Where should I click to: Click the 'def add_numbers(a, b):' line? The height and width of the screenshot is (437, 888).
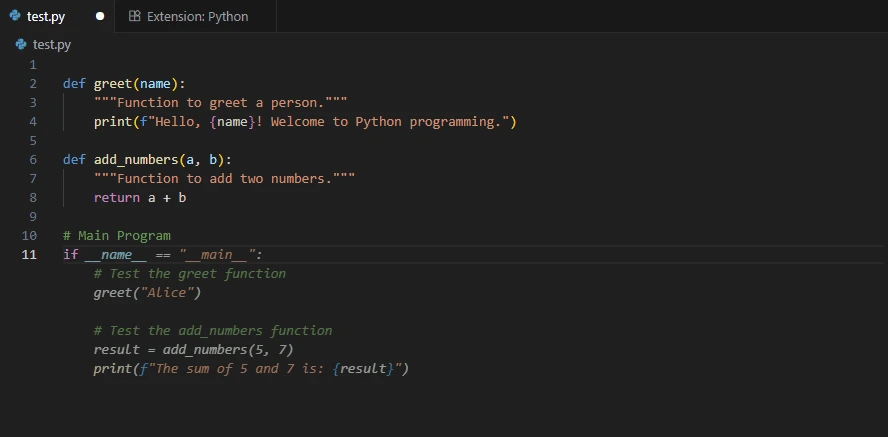pyautogui.click(x=147, y=160)
